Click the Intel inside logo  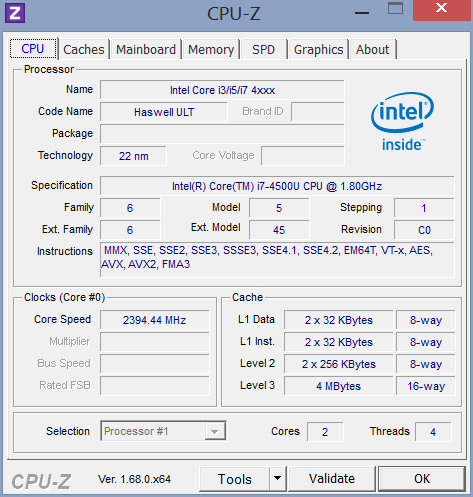point(403,121)
